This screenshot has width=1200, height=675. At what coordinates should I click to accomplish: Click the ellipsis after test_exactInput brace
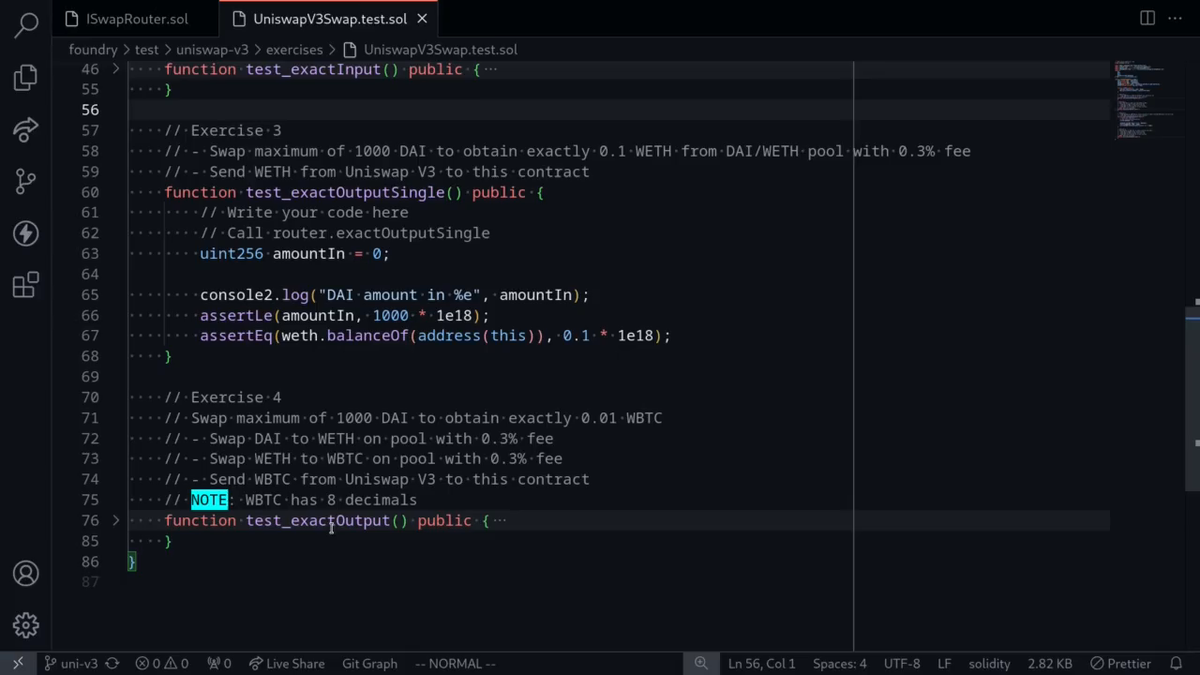tap(490, 69)
